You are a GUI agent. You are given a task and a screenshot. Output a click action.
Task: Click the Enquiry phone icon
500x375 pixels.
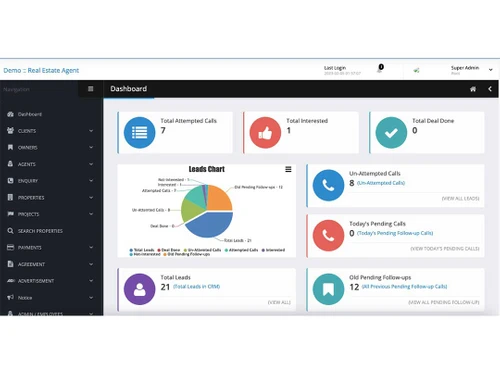(10, 180)
